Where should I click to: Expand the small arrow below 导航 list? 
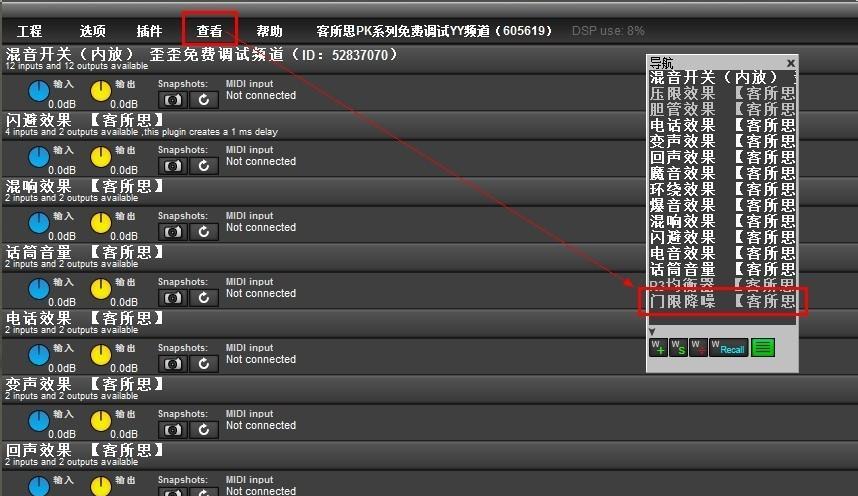tap(652, 331)
